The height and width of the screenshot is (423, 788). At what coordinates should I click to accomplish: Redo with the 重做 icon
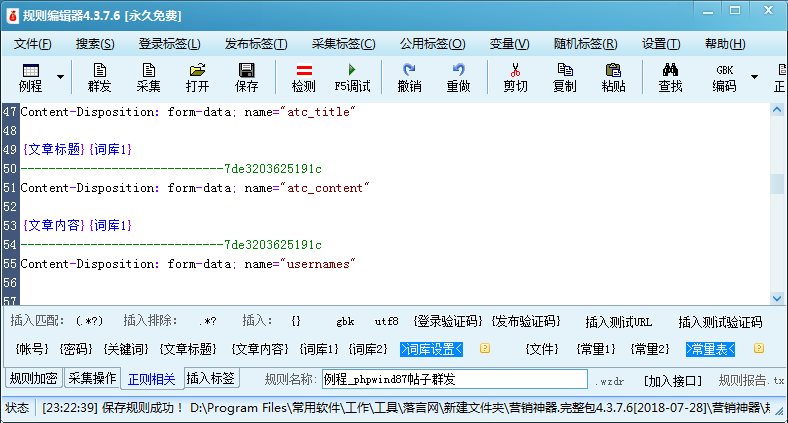(458, 78)
